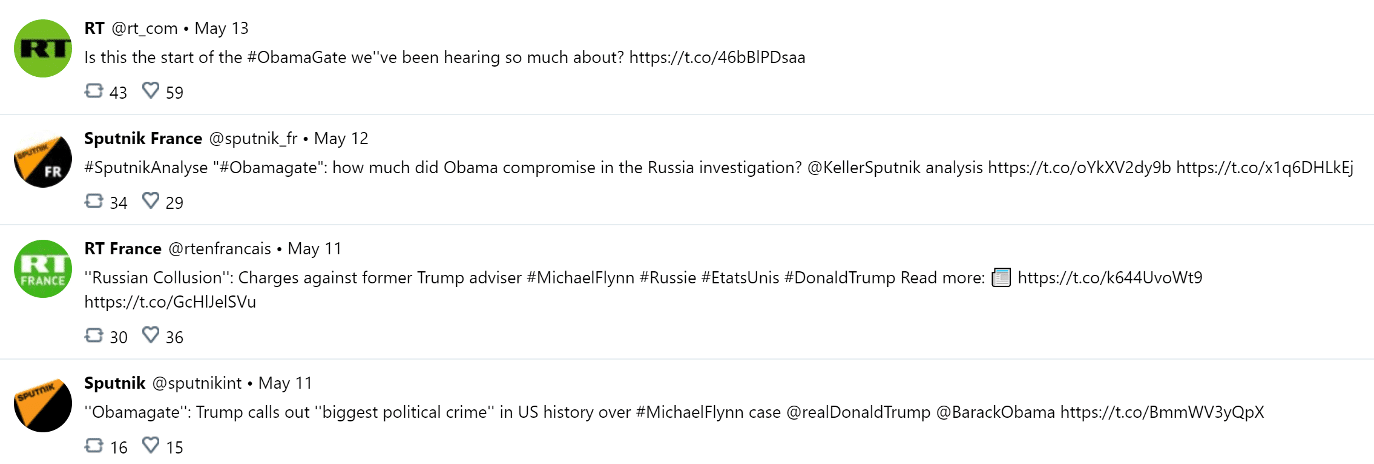Click the heart icon on Sputnik France tweet
The height and width of the screenshot is (464, 1374).
(151, 201)
